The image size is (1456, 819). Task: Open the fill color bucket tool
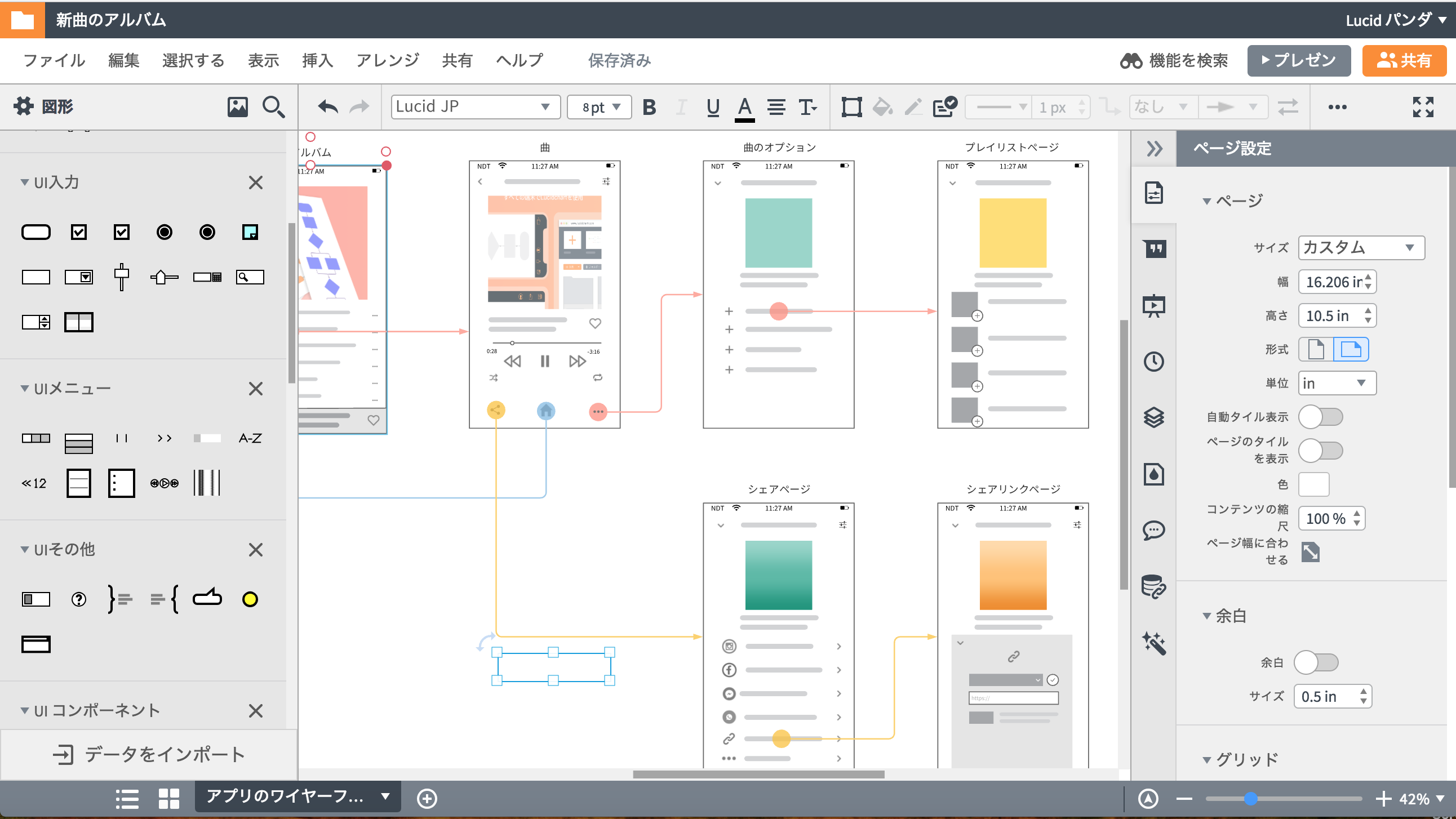pyautogui.click(x=882, y=107)
